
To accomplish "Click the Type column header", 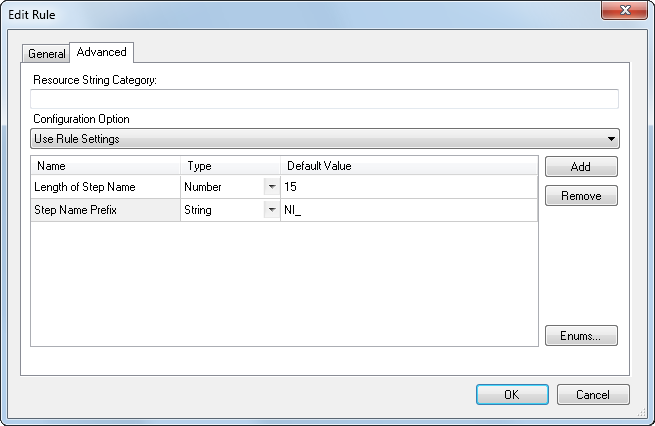I will 230,165.
